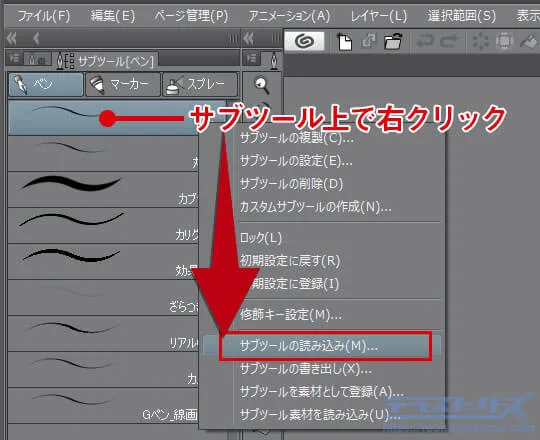Image resolution: width=540 pixels, height=440 pixels.
Task: Open the ファイル(F) menu
Action: 44,16
